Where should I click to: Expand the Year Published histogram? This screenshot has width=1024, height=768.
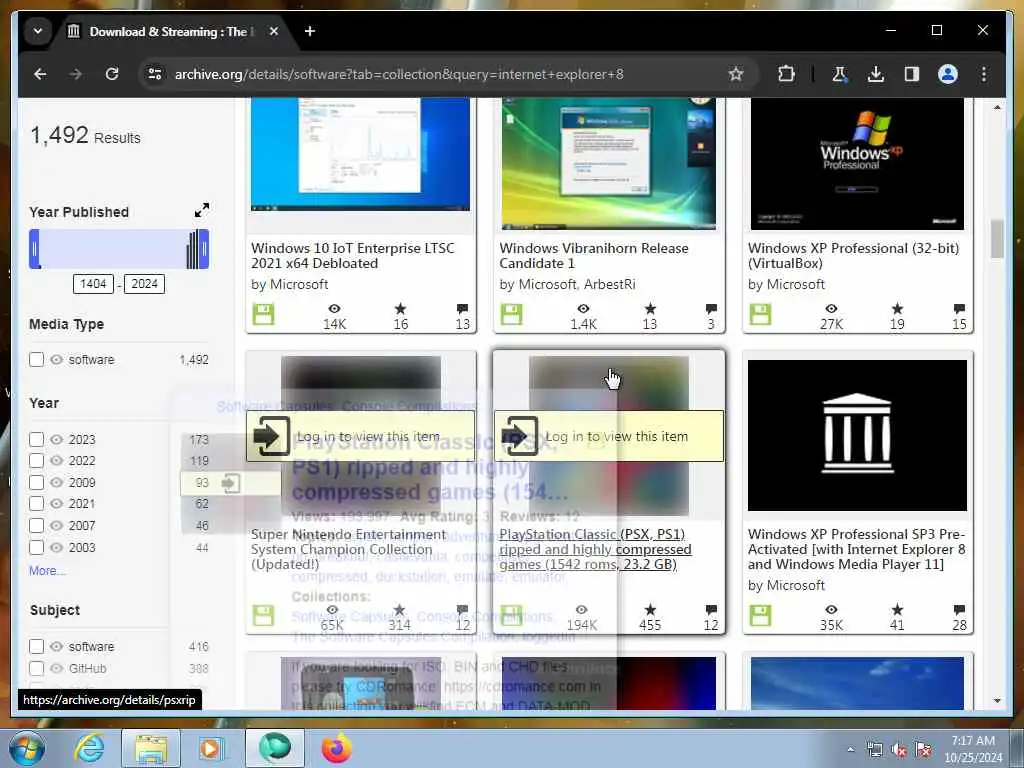point(202,210)
